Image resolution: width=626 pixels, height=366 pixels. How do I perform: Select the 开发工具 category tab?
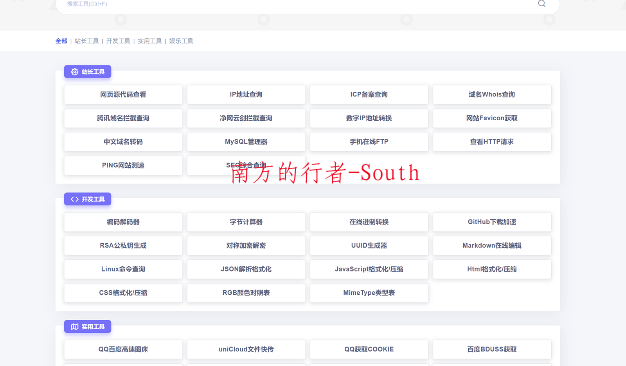tap(118, 41)
